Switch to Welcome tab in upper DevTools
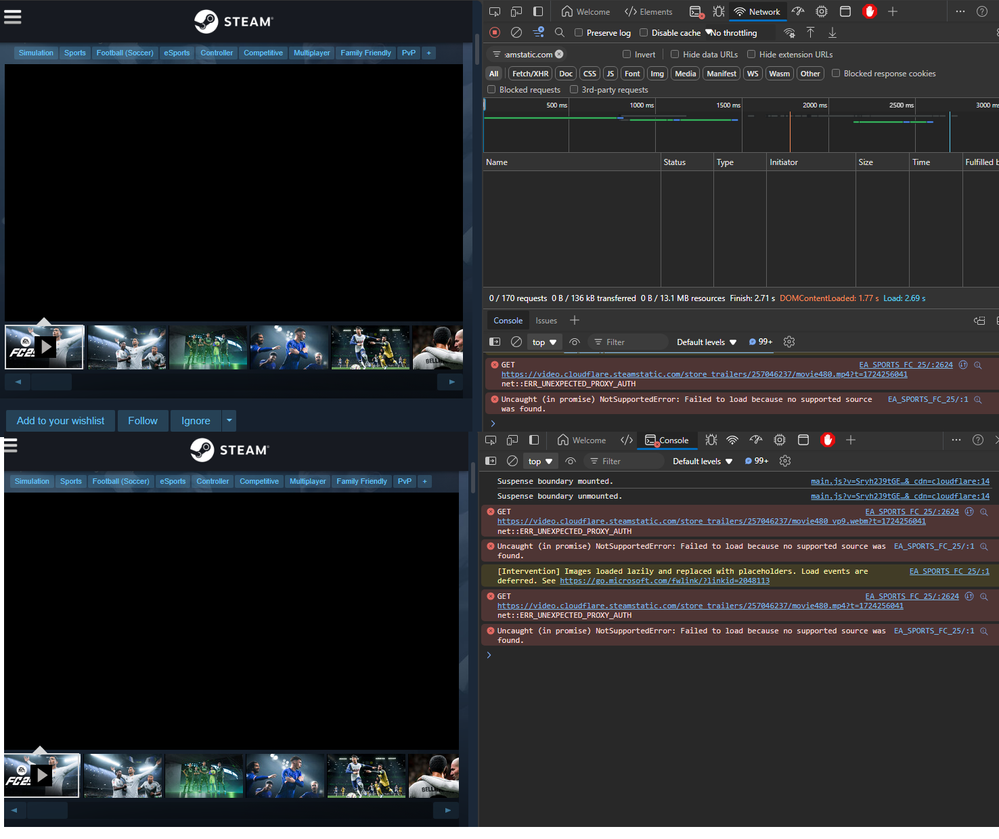 [586, 11]
